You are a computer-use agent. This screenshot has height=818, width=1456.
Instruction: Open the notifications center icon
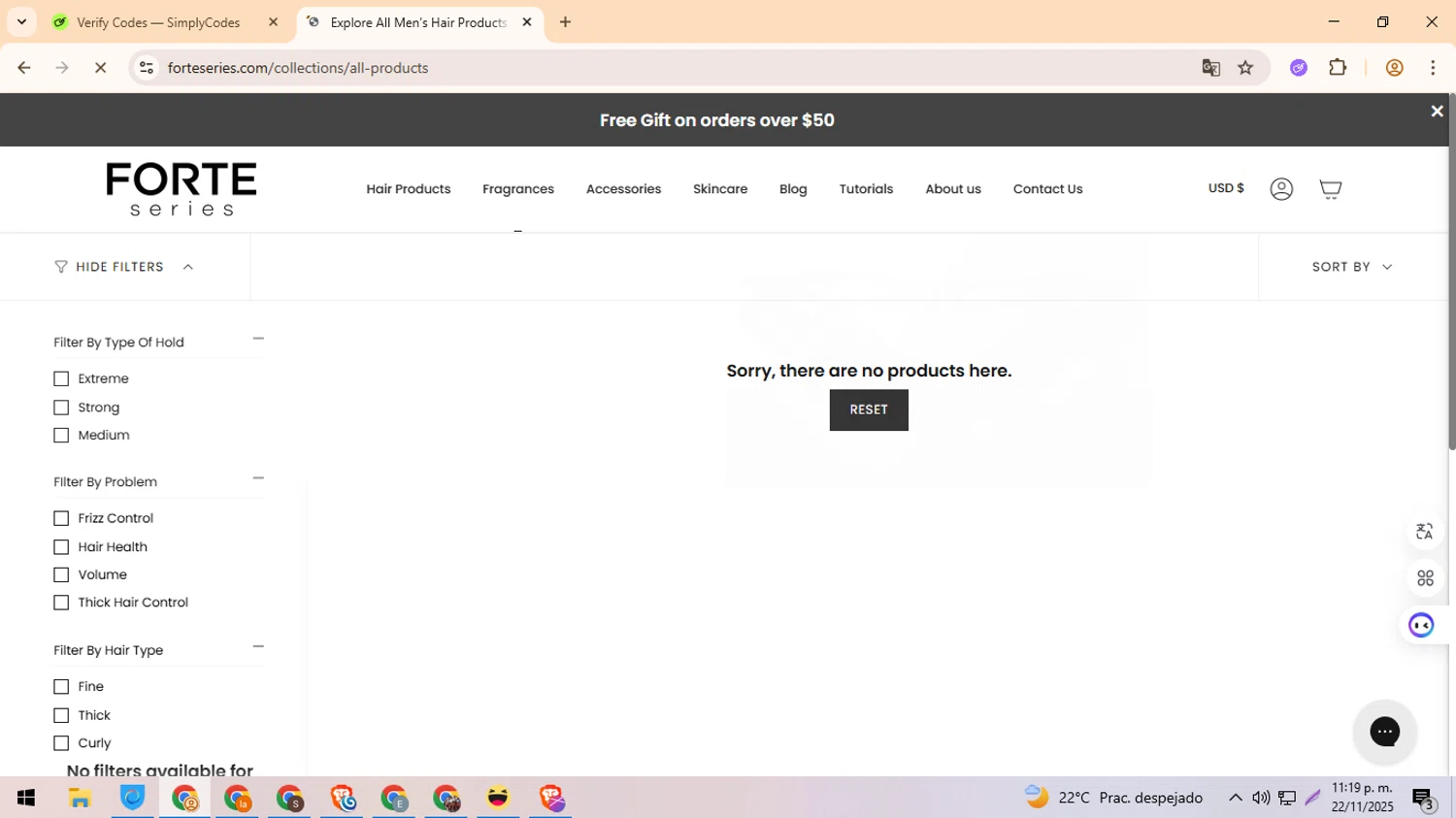coord(1423,799)
